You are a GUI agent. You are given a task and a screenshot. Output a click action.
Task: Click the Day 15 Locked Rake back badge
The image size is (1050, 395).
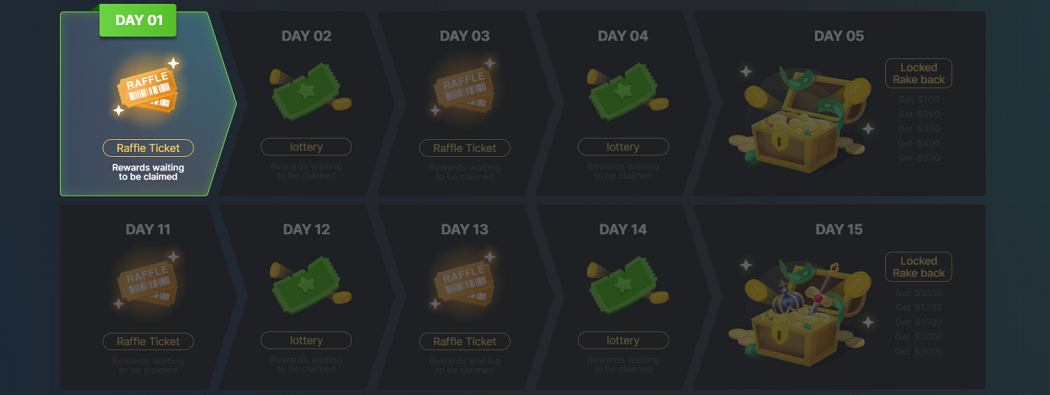click(919, 267)
